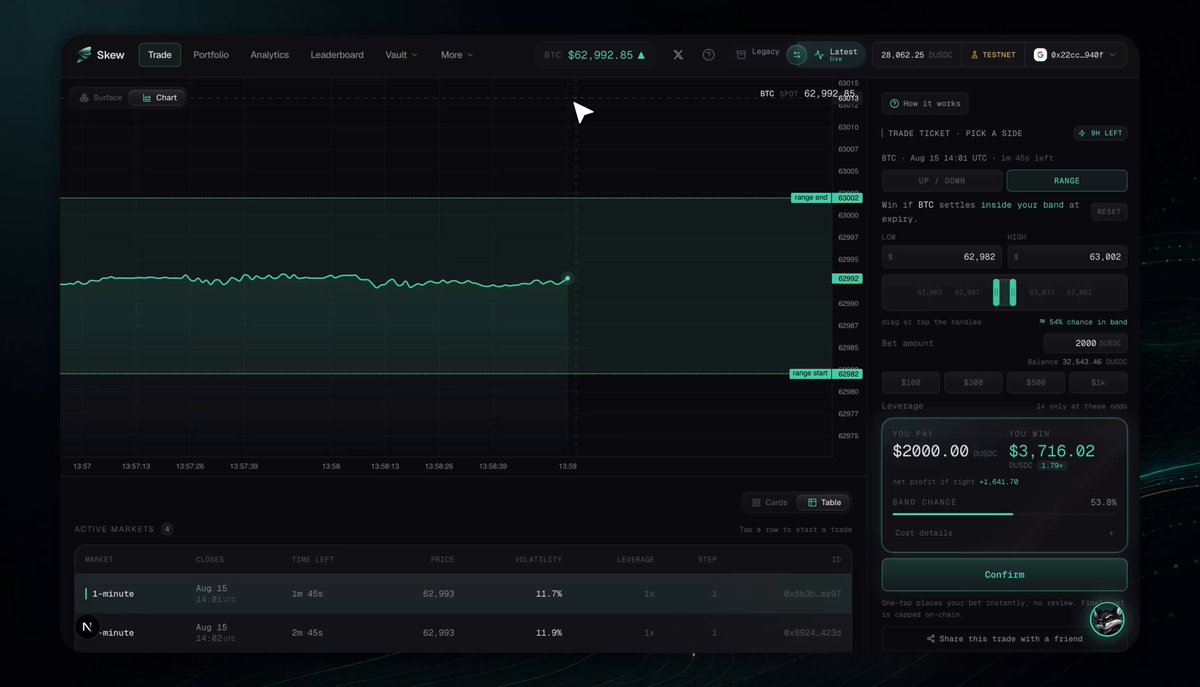Click the left handle of range slider
The width and height of the screenshot is (1200, 687).
click(996, 293)
